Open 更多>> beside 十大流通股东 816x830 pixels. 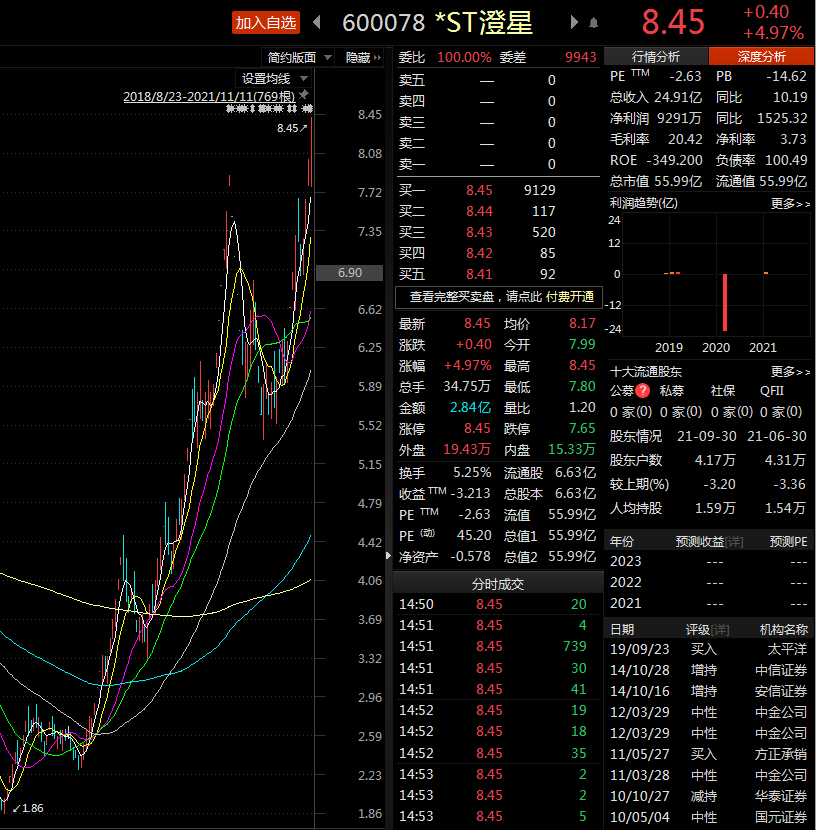tap(790, 372)
